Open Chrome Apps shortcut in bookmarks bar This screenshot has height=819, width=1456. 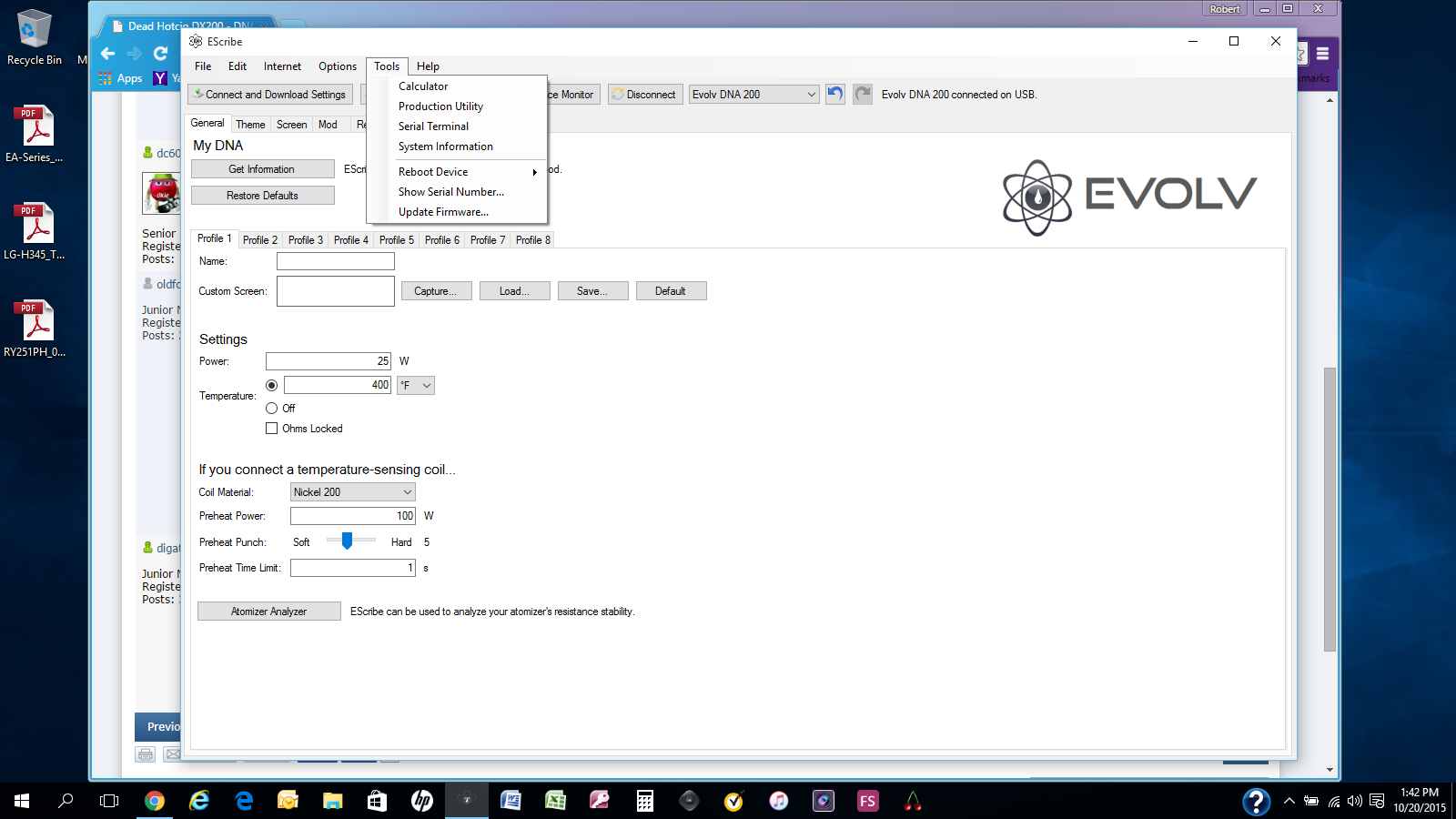tap(121, 78)
